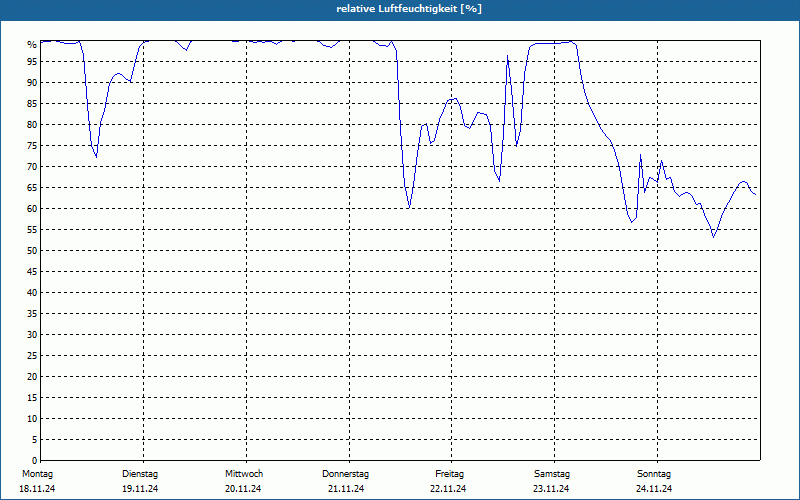Click the '24.11.24' date label
The height and width of the screenshot is (500, 800).
pos(654,489)
